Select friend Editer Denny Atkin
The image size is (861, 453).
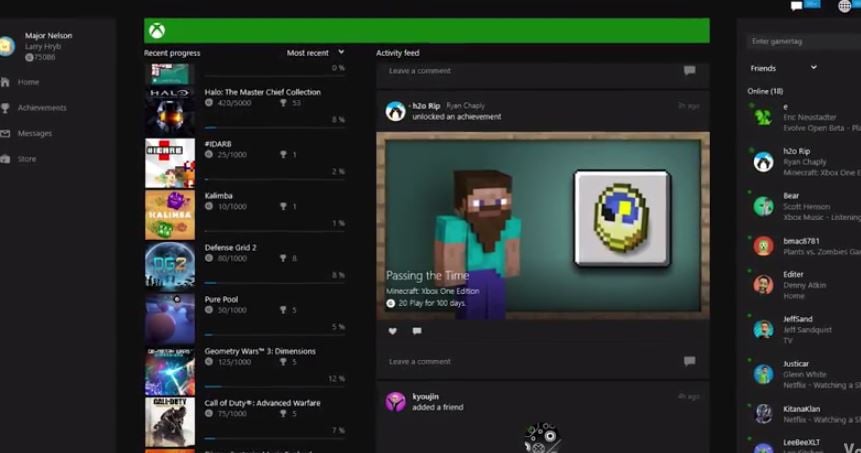click(x=804, y=285)
